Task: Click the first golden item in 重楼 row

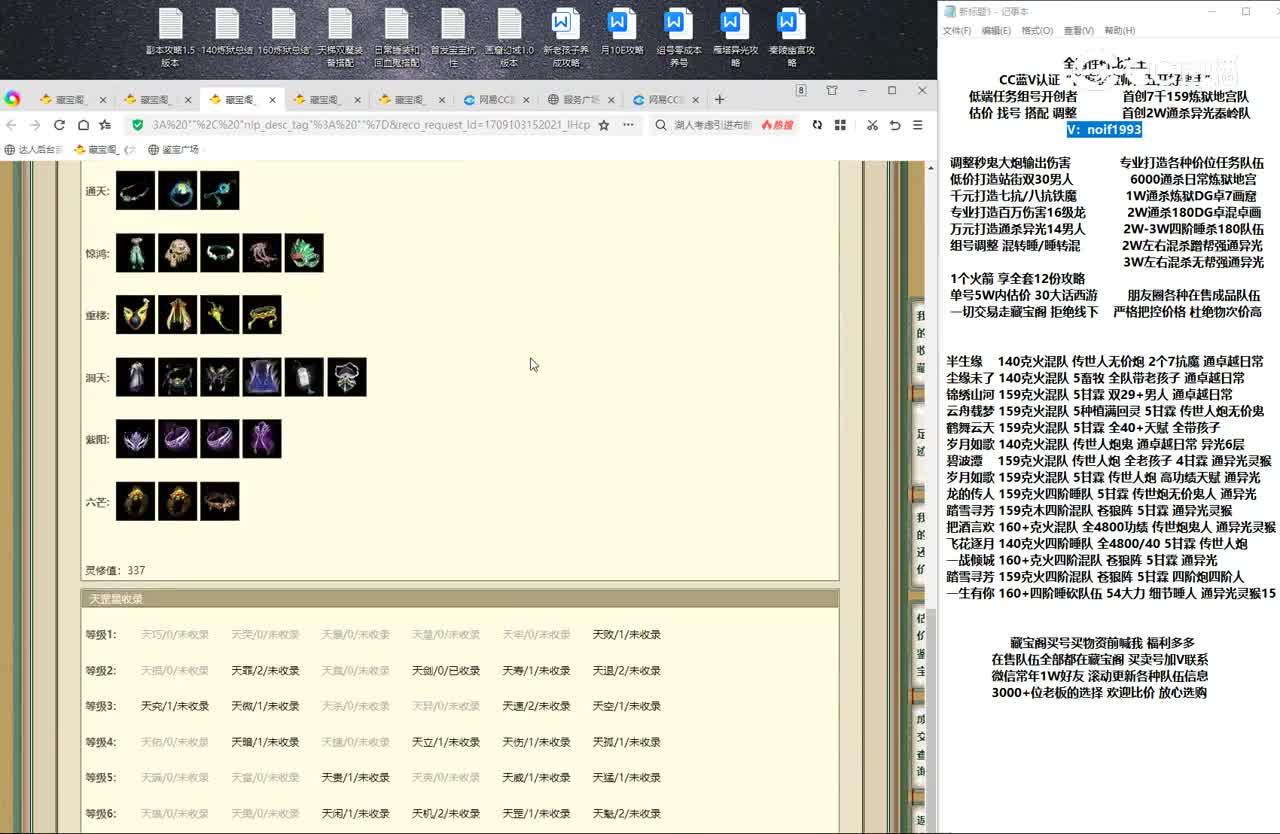Action: [x=135, y=314]
